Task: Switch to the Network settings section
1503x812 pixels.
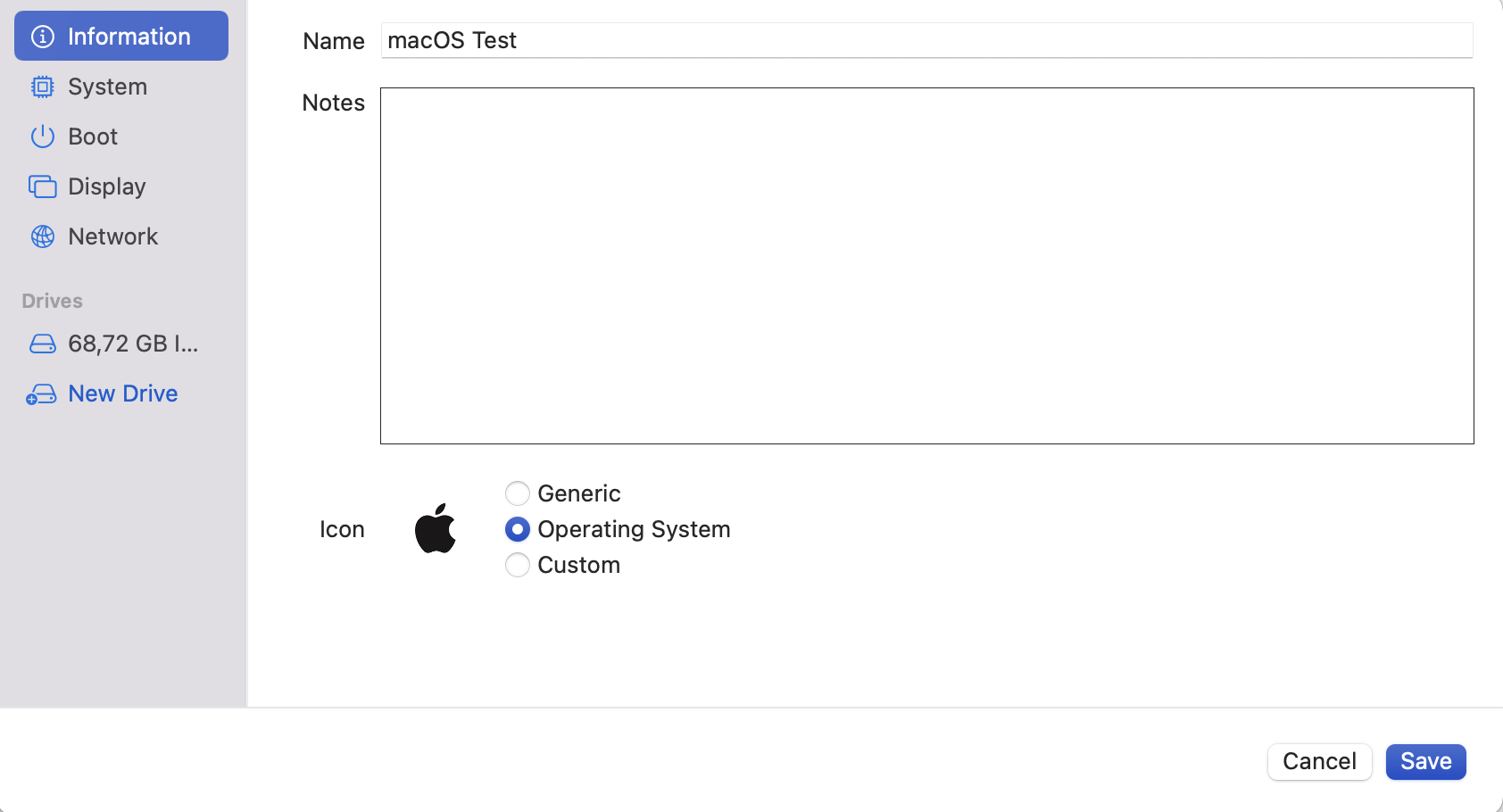Action: [112, 236]
